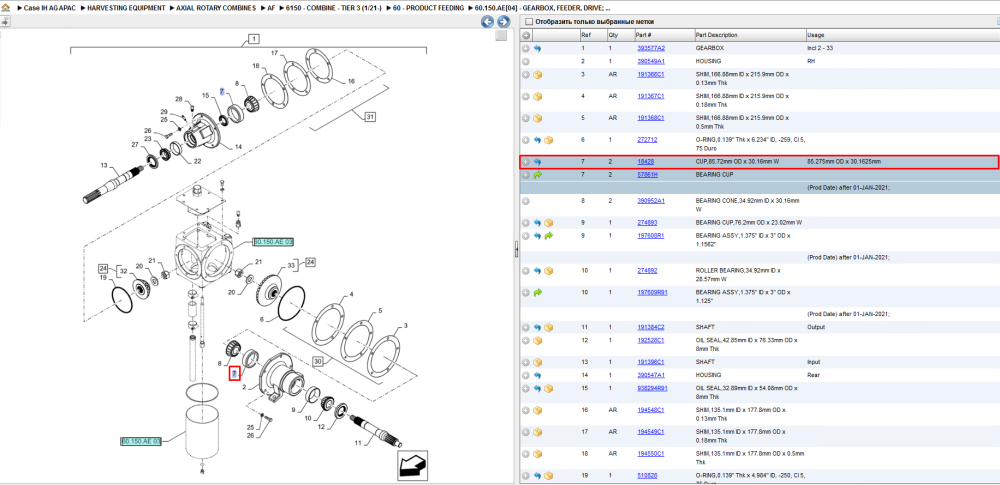This screenshot has height=485, width=1000.
Task: Open part number link 390952A1
Action: pyautogui.click(x=651, y=200)
